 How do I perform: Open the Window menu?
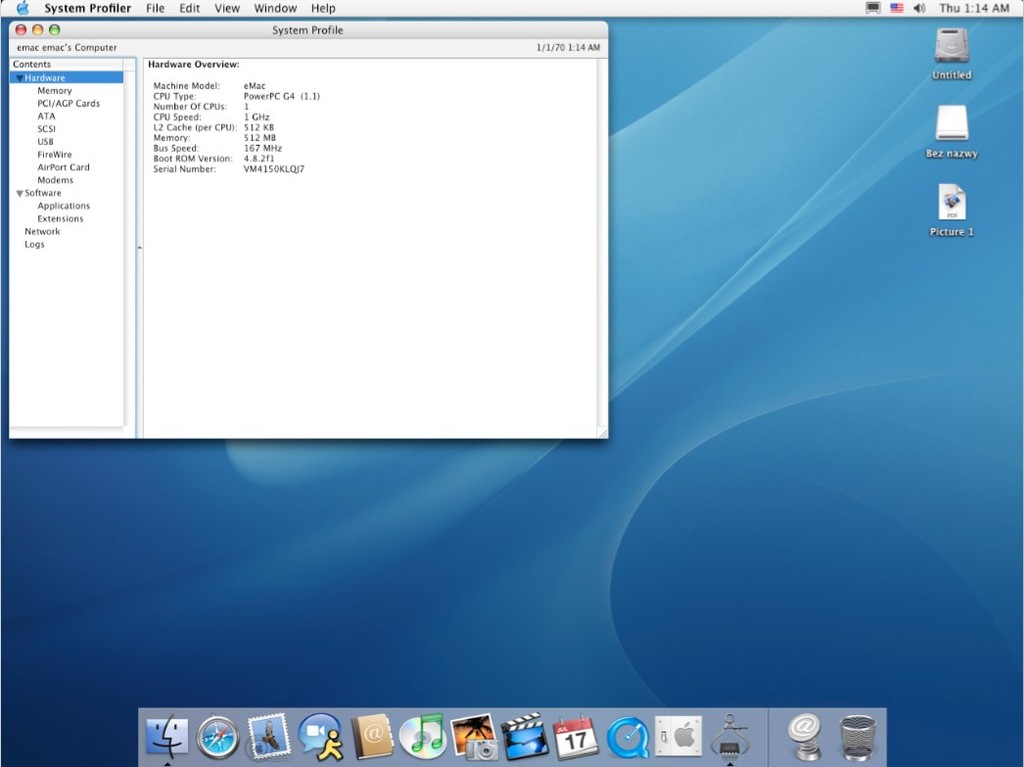[x=275, y=8]
